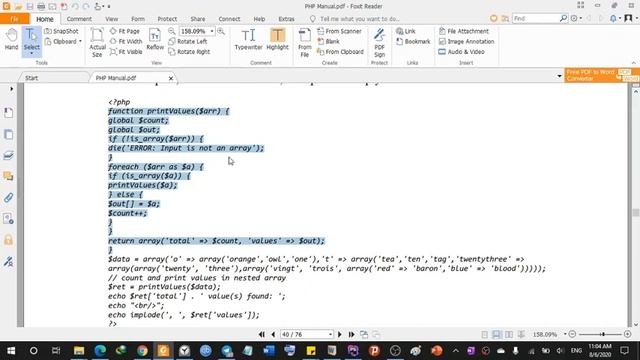Open page number 40 / 76 dropdown
The image size is (640, 360).
[330, 334]
